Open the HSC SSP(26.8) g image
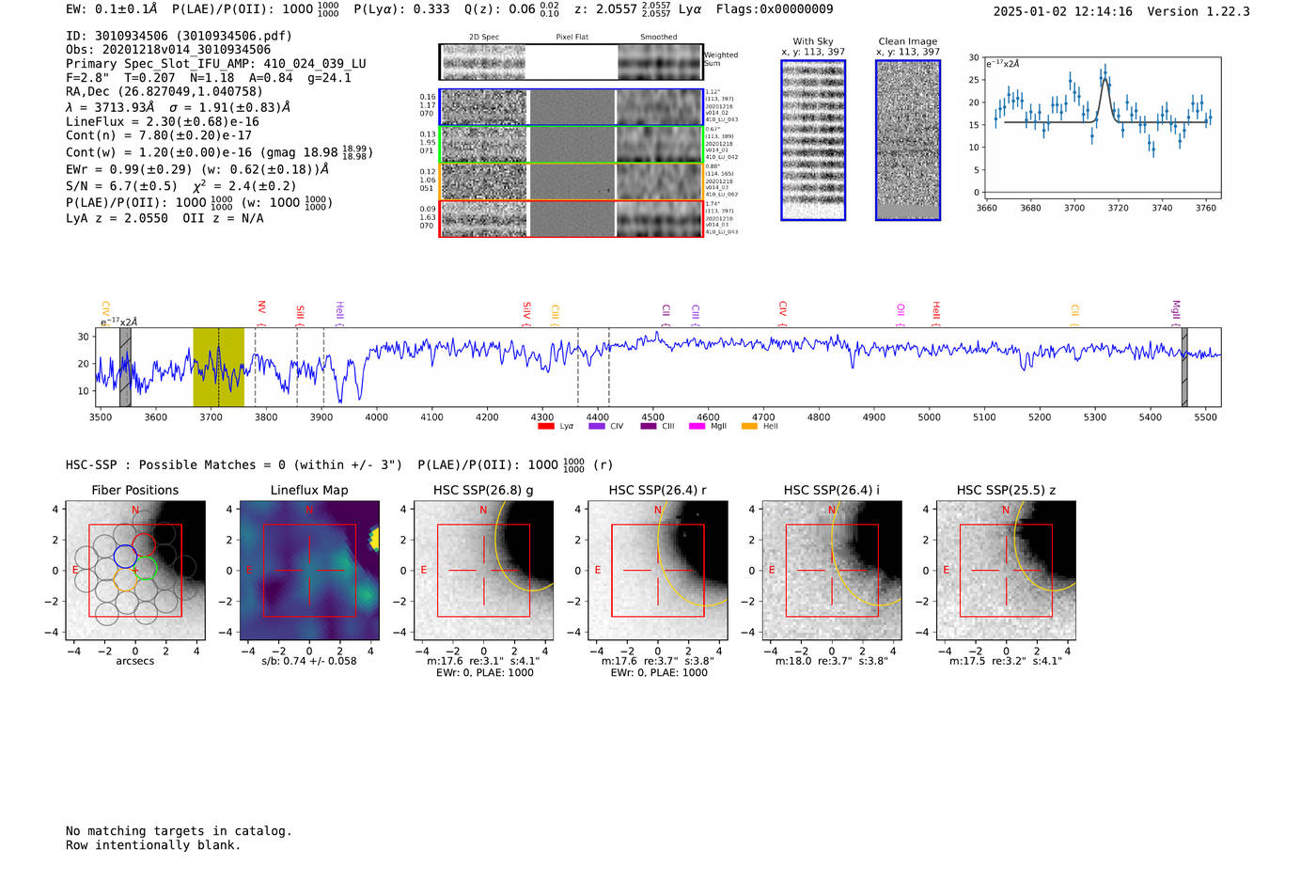 (483, 571)
